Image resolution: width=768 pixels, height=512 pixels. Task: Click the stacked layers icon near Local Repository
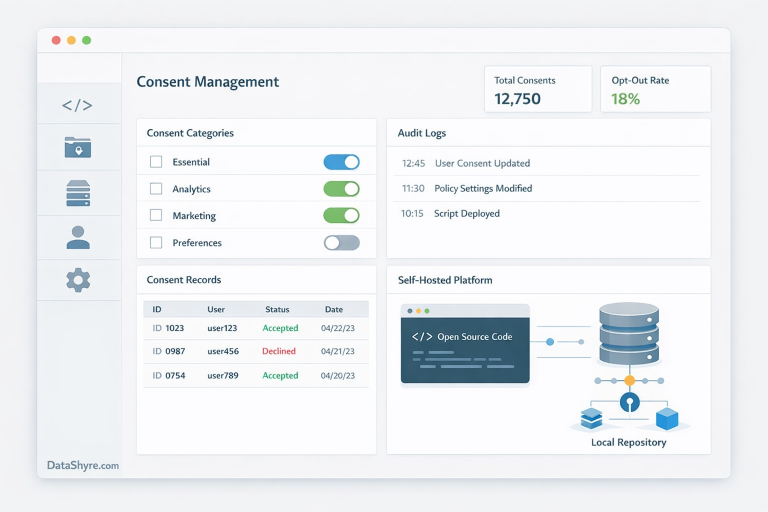(x=591, y=418)
